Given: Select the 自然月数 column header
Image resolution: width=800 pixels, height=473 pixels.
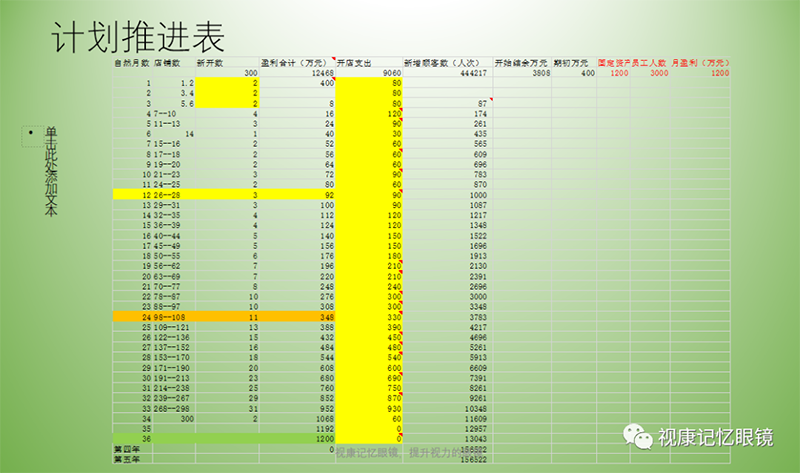Looking at the screenshot, I should coord(131,62).
